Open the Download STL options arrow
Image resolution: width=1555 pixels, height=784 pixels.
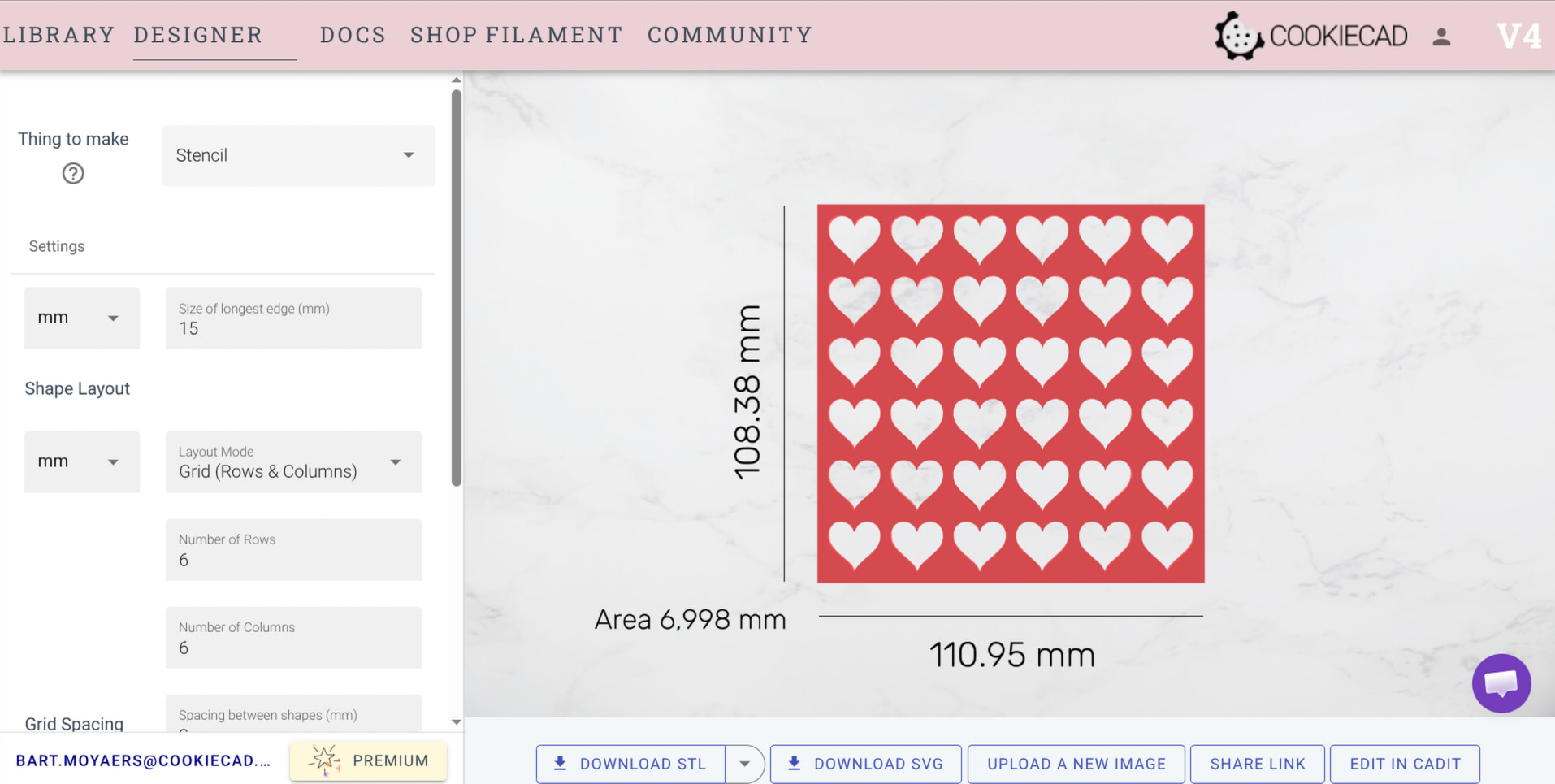744,764
